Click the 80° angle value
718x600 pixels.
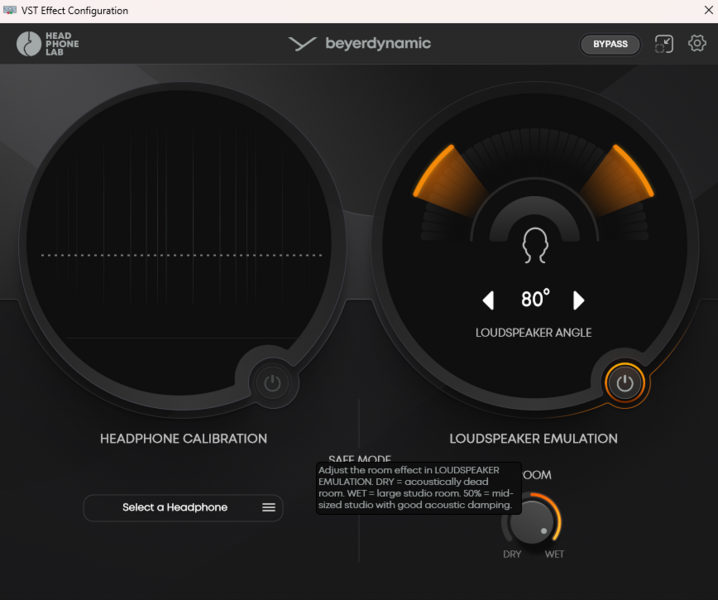click(x=535, y=299)
